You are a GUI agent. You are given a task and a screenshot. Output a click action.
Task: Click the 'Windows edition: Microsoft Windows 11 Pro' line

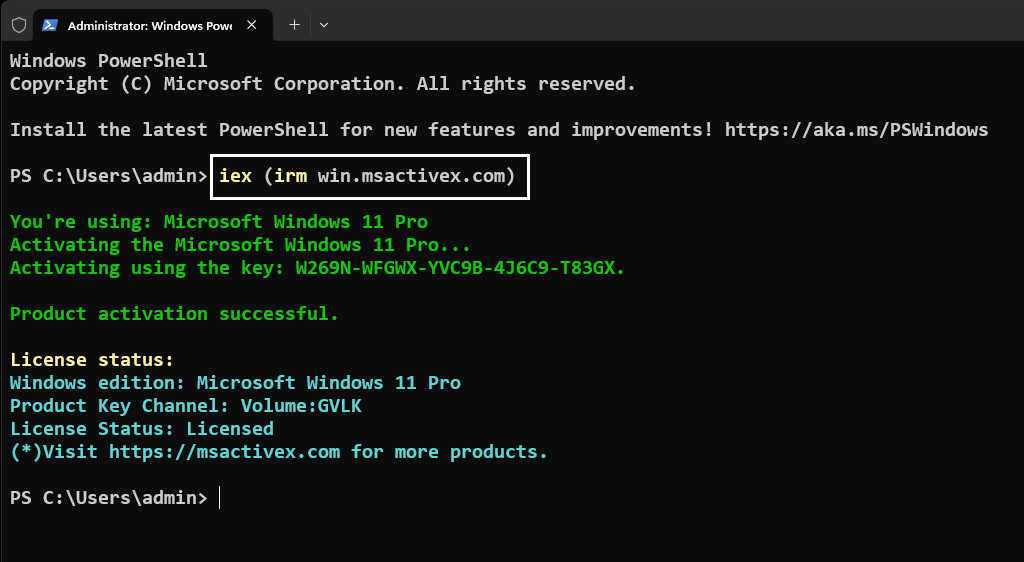235,383
